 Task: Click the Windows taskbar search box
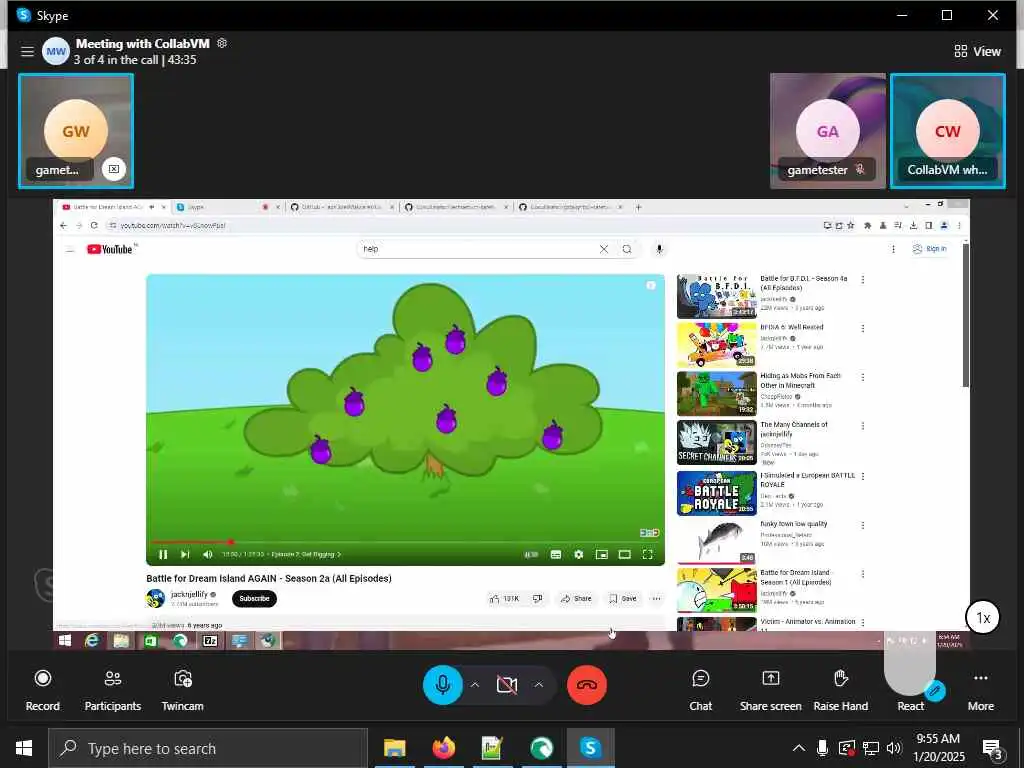tap(208, 748)
